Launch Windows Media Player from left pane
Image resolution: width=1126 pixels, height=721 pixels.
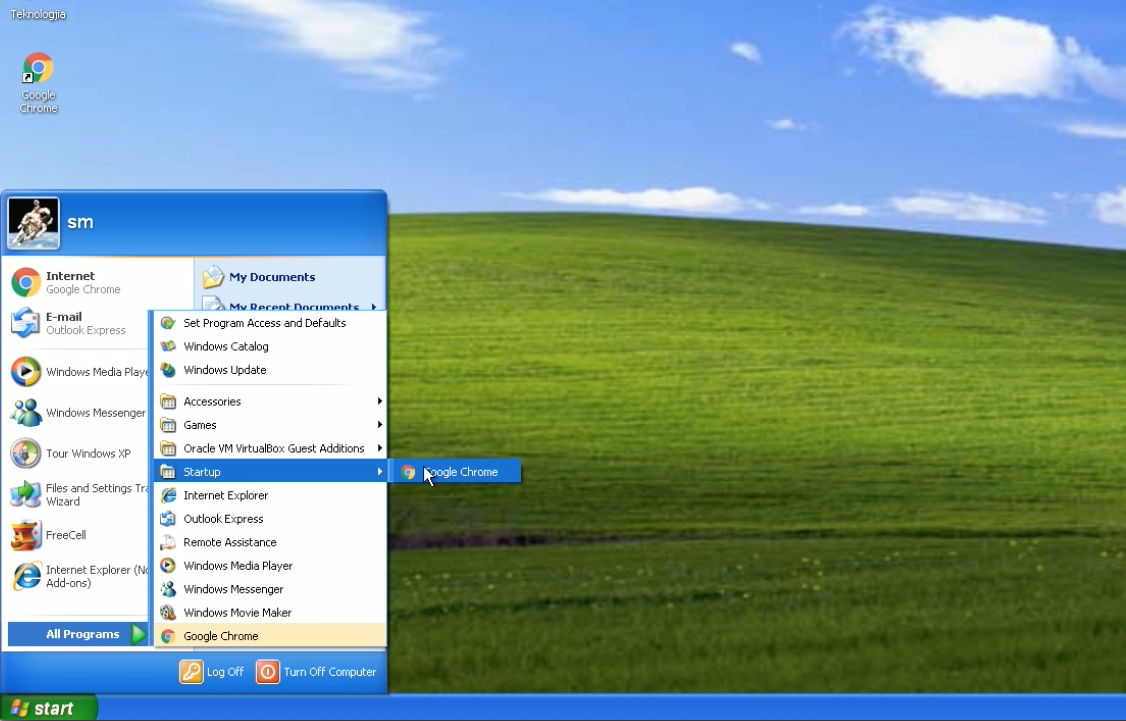click(x=26, y=371)
